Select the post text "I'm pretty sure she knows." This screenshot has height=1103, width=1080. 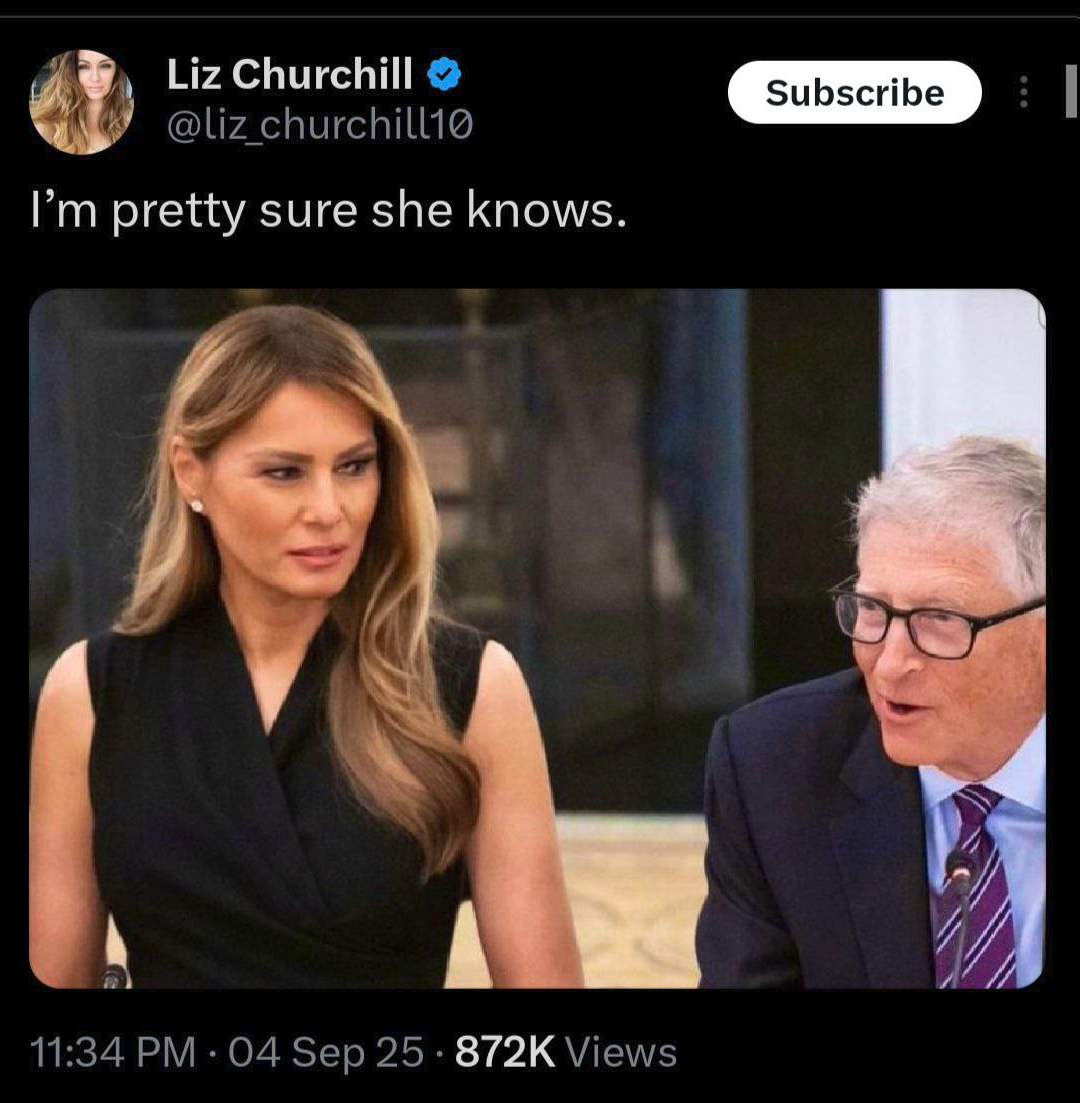328,211
